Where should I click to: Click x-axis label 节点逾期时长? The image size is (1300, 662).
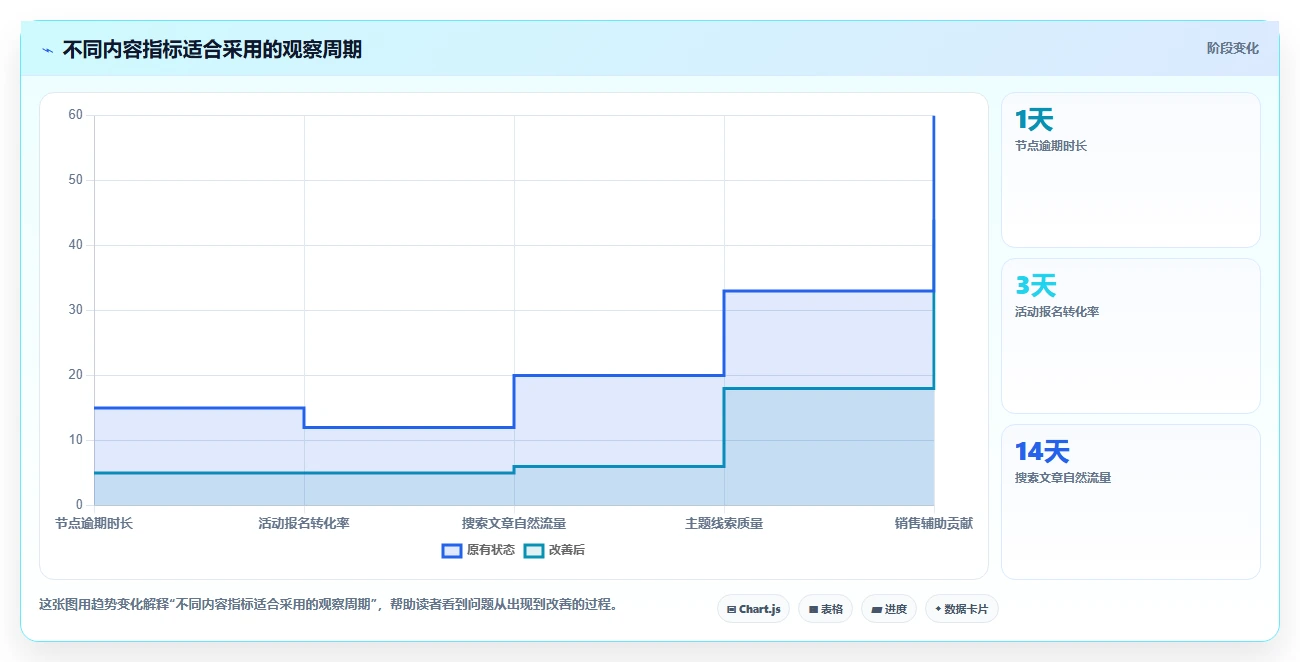(94, 523)
